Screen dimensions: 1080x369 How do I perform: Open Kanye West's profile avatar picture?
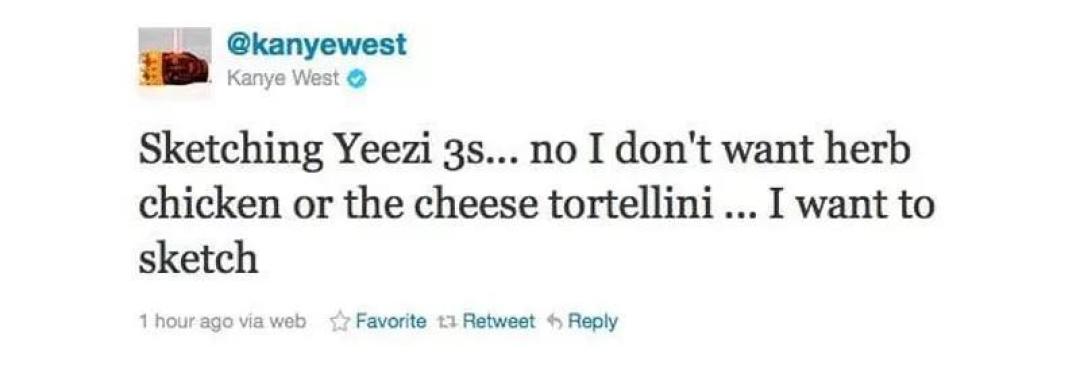click(174, 58)
